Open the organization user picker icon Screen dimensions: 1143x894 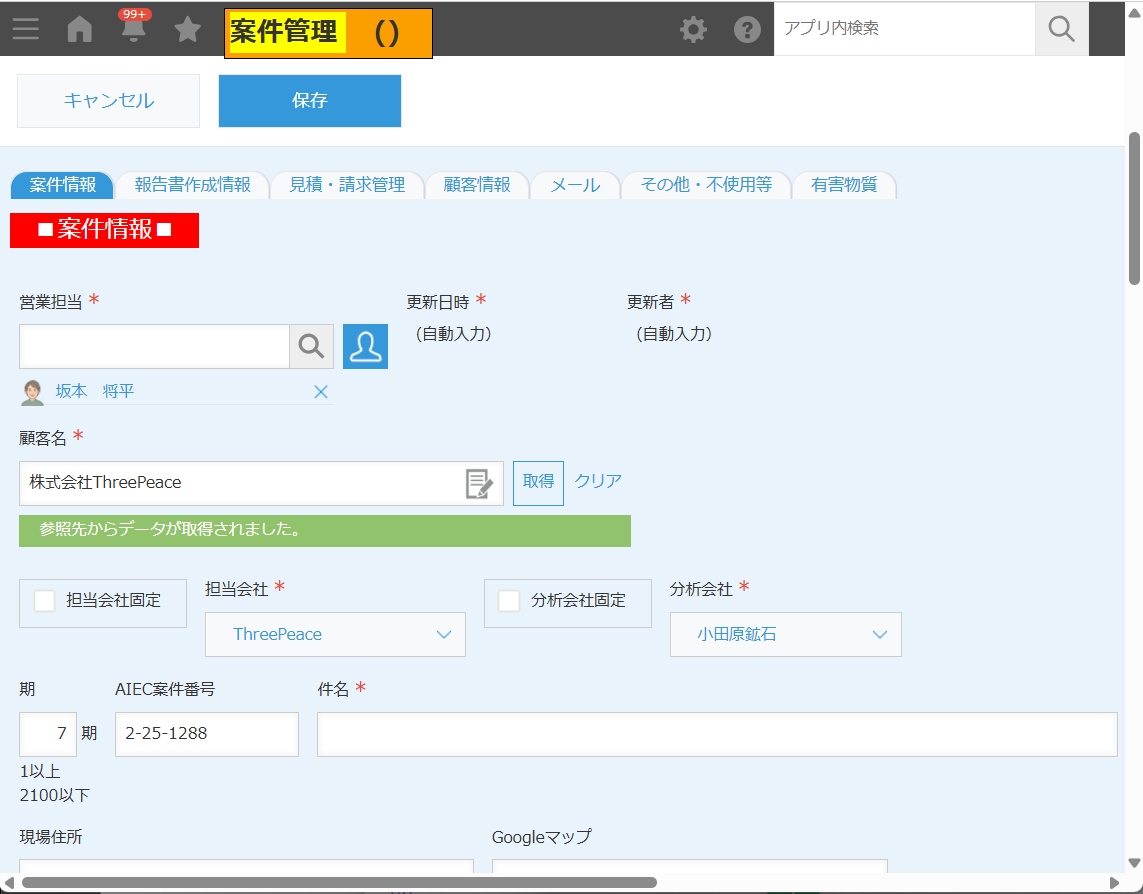pyautogui.click(x=365, y=346)
